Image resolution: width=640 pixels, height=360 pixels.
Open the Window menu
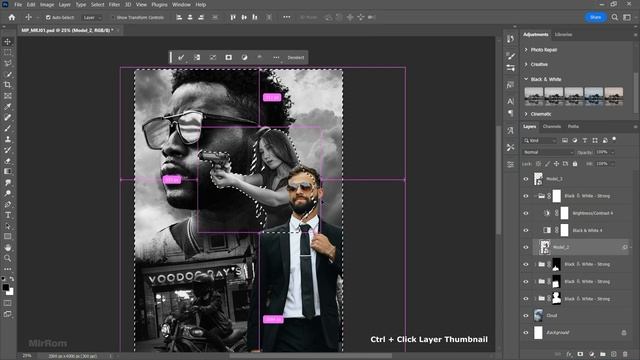[181, 5]
